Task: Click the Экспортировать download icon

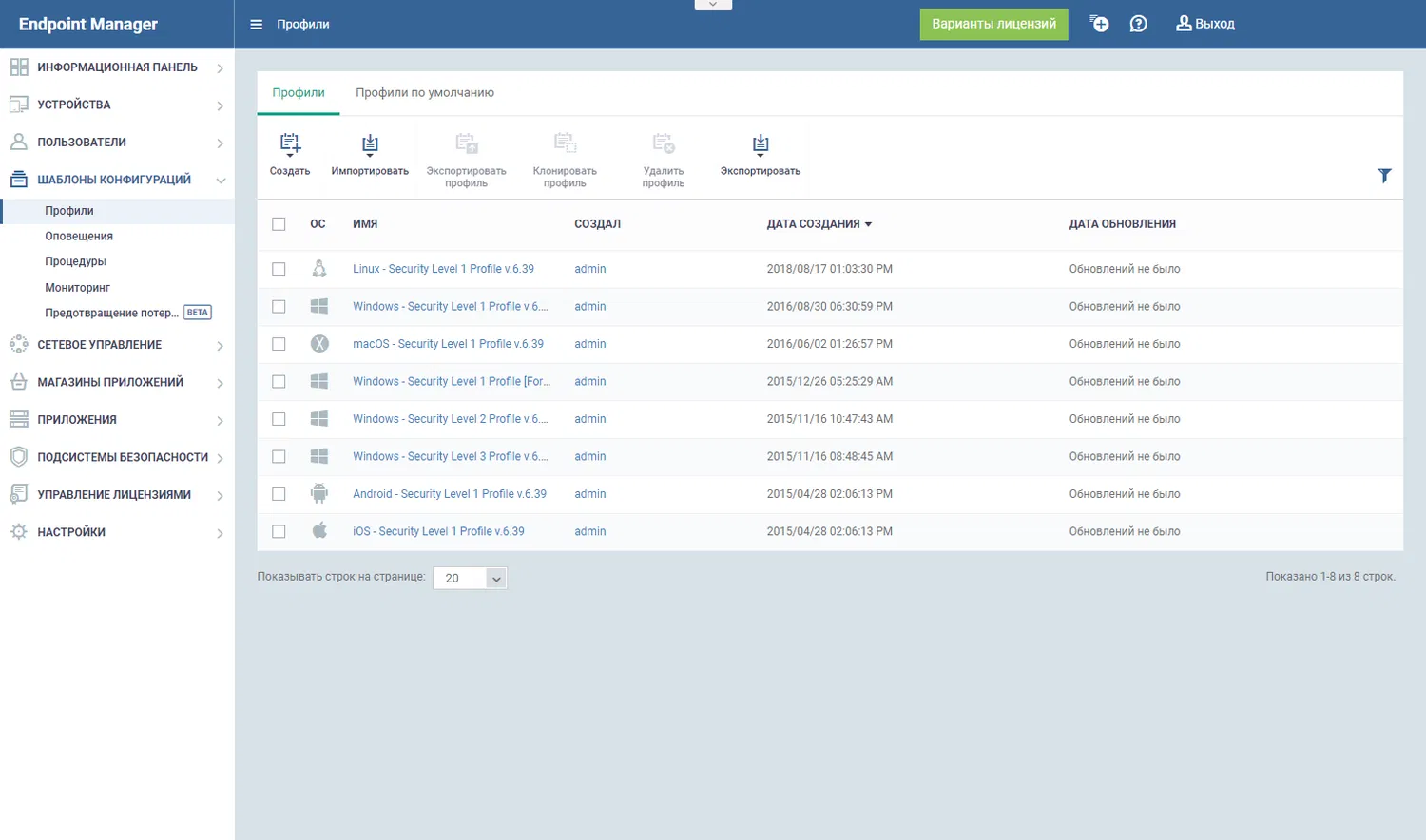Action: [761, 144]
